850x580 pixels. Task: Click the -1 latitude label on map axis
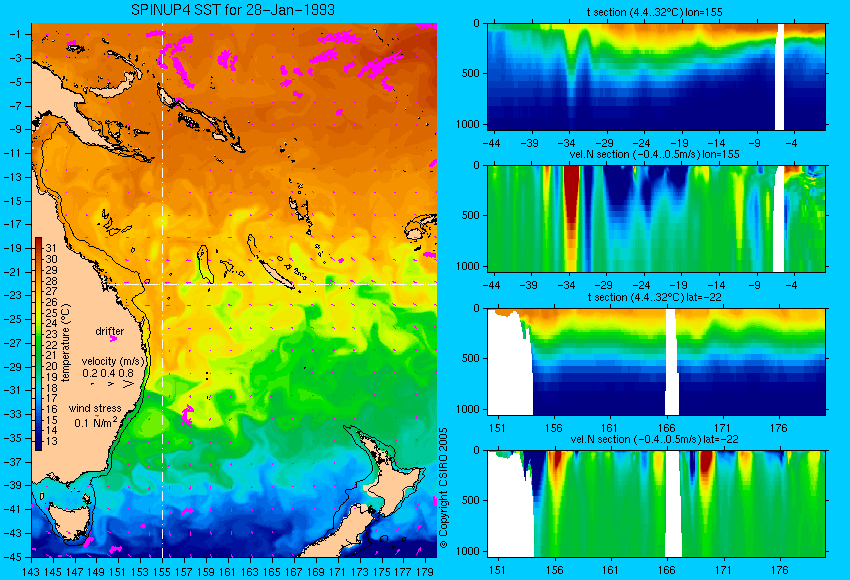click(x=15, y=34)
